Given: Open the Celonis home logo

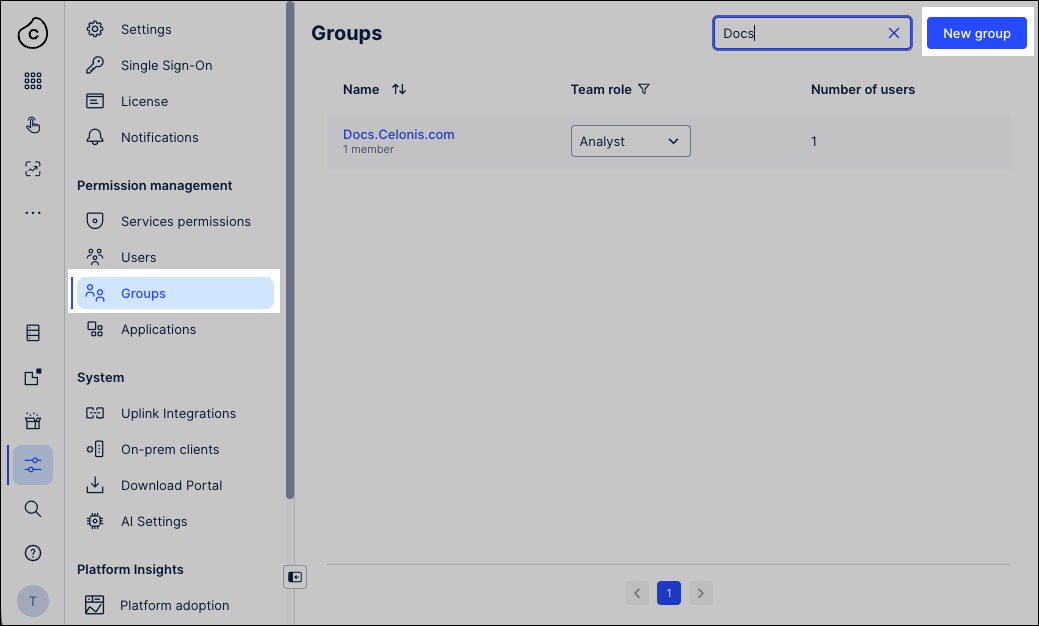Looking at the screenshot, I should pos(32,33).
